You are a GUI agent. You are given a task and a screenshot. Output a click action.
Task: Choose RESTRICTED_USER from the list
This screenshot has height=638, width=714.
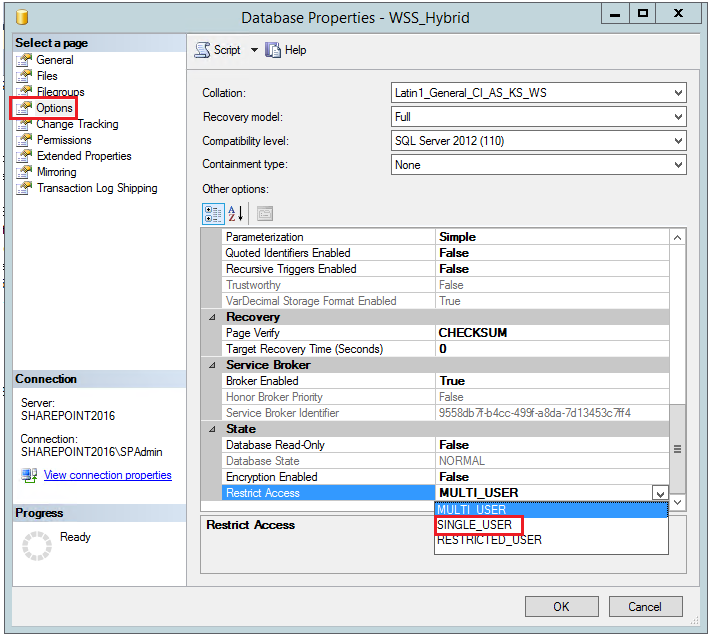click(551, 540)
